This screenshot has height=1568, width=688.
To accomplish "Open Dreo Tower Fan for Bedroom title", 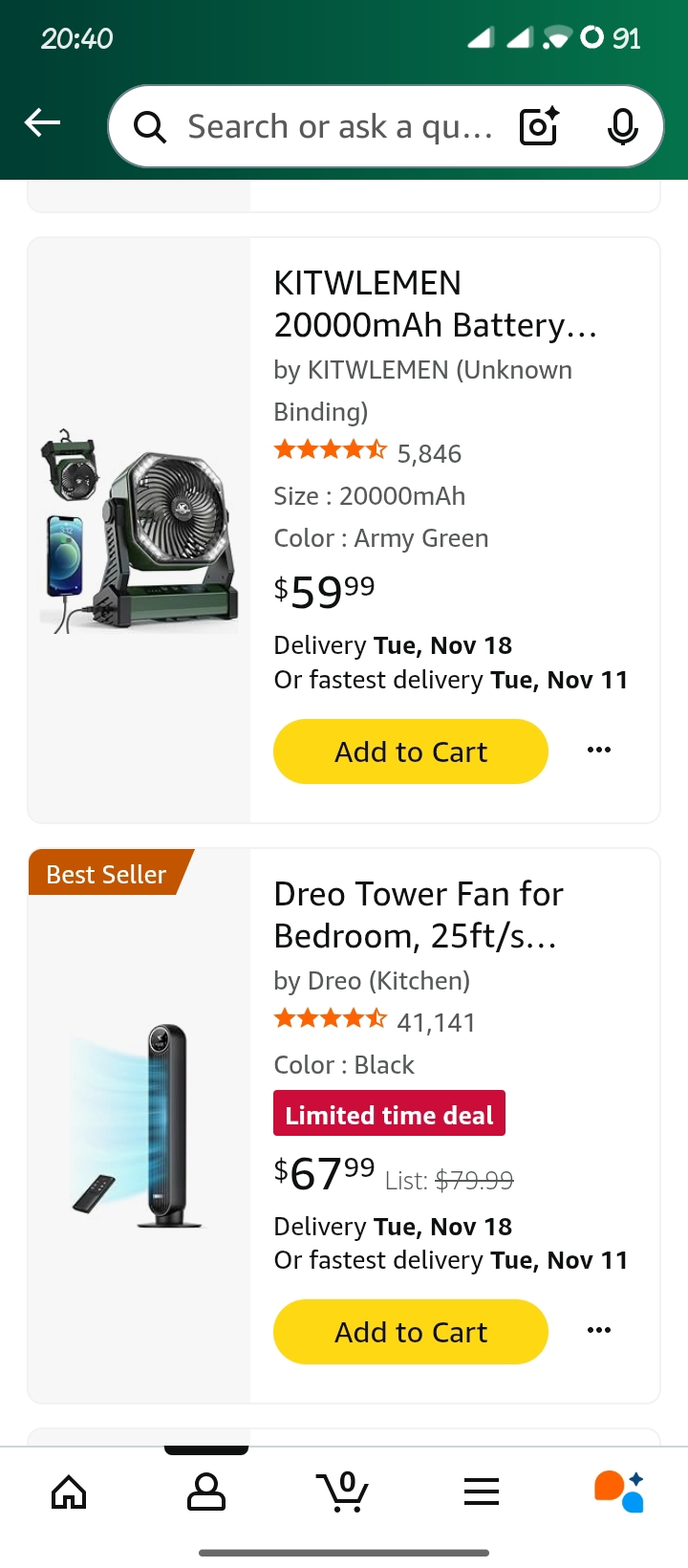I will pos(419,915).
